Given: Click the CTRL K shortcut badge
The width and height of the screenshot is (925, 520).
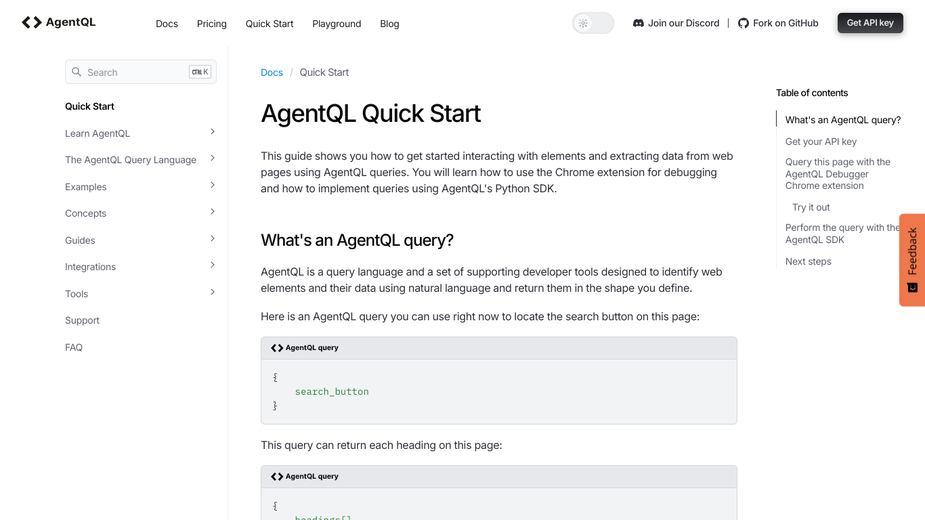Looking at the screenshot, I should tap(200, 72).
